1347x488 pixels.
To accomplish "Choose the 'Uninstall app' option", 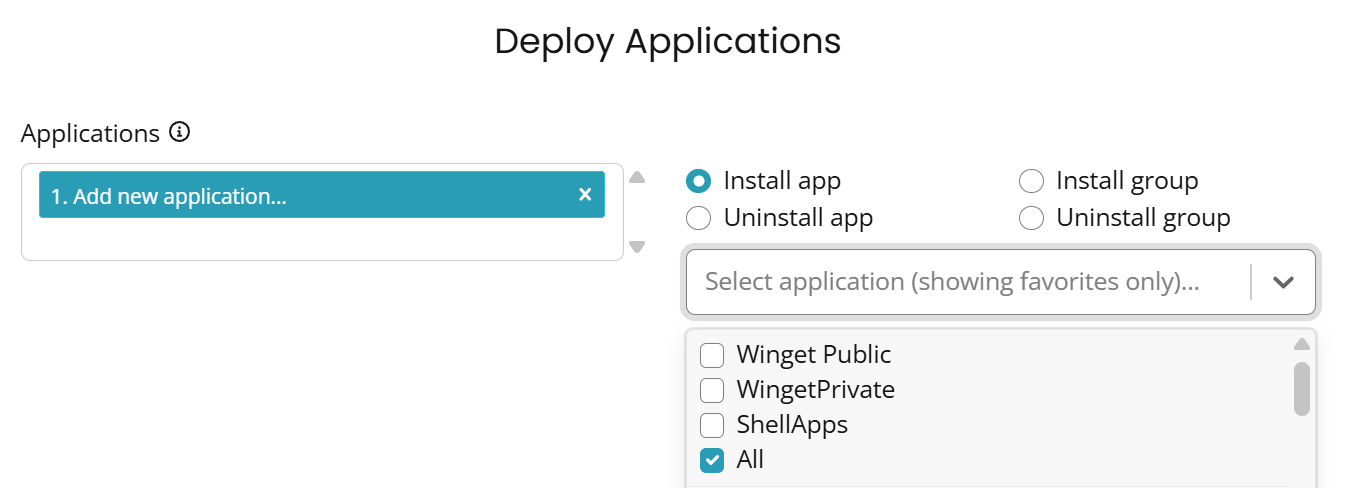I will coord(699,217).
